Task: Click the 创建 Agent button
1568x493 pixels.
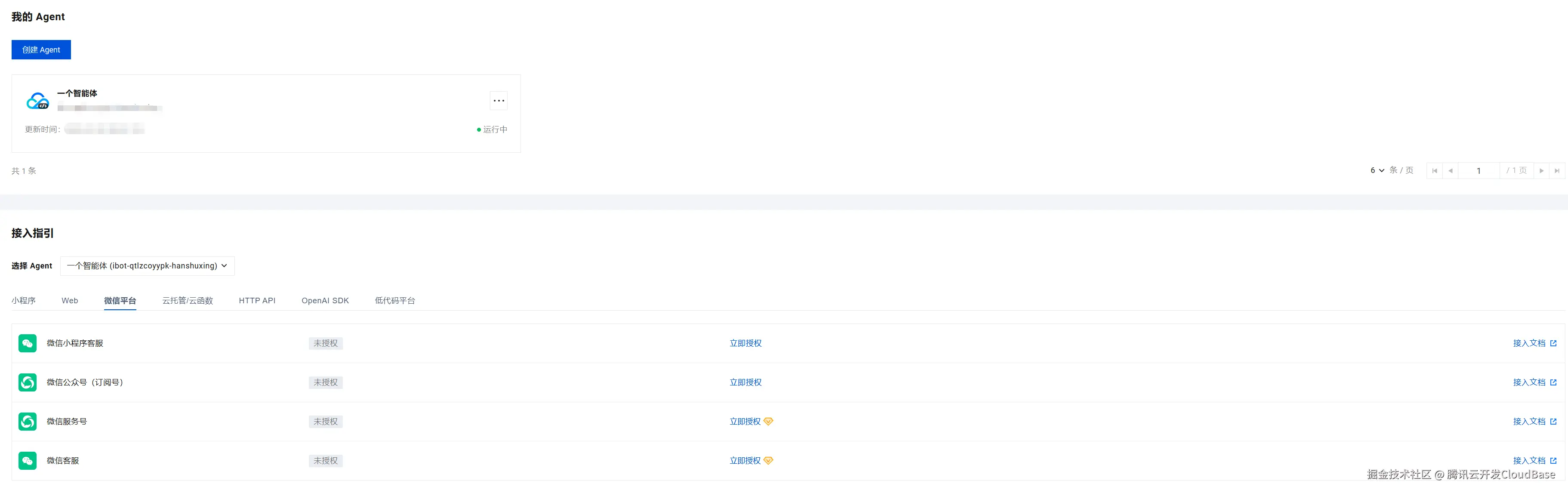Action: (x=41, y=50)
